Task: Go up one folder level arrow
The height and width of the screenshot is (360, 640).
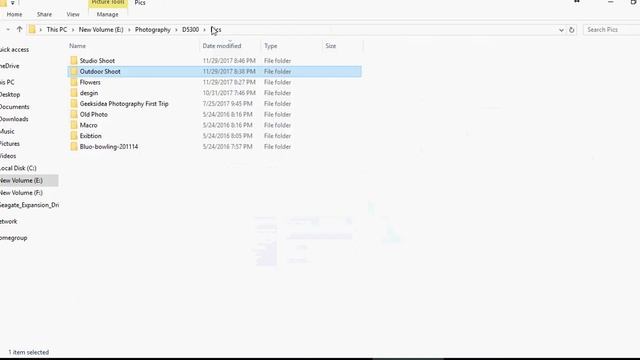Action: (19, 29)
